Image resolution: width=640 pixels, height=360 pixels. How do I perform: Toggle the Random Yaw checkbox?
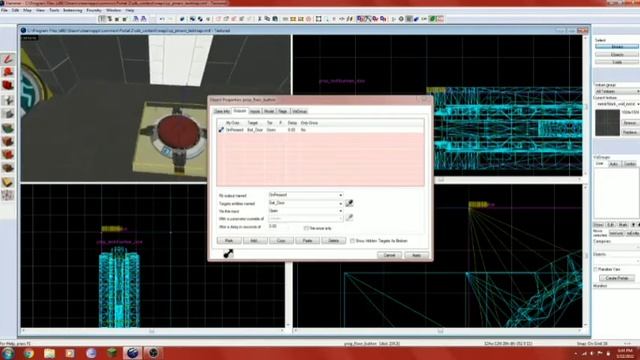tap(596, 269)
